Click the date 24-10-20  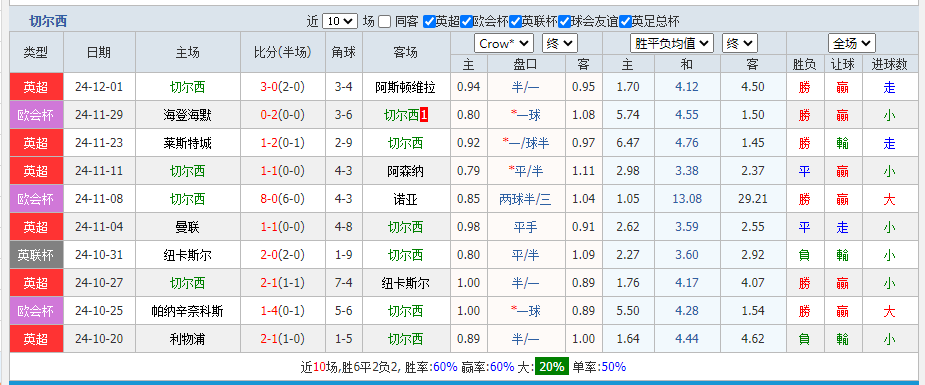(x=99, y=339)
